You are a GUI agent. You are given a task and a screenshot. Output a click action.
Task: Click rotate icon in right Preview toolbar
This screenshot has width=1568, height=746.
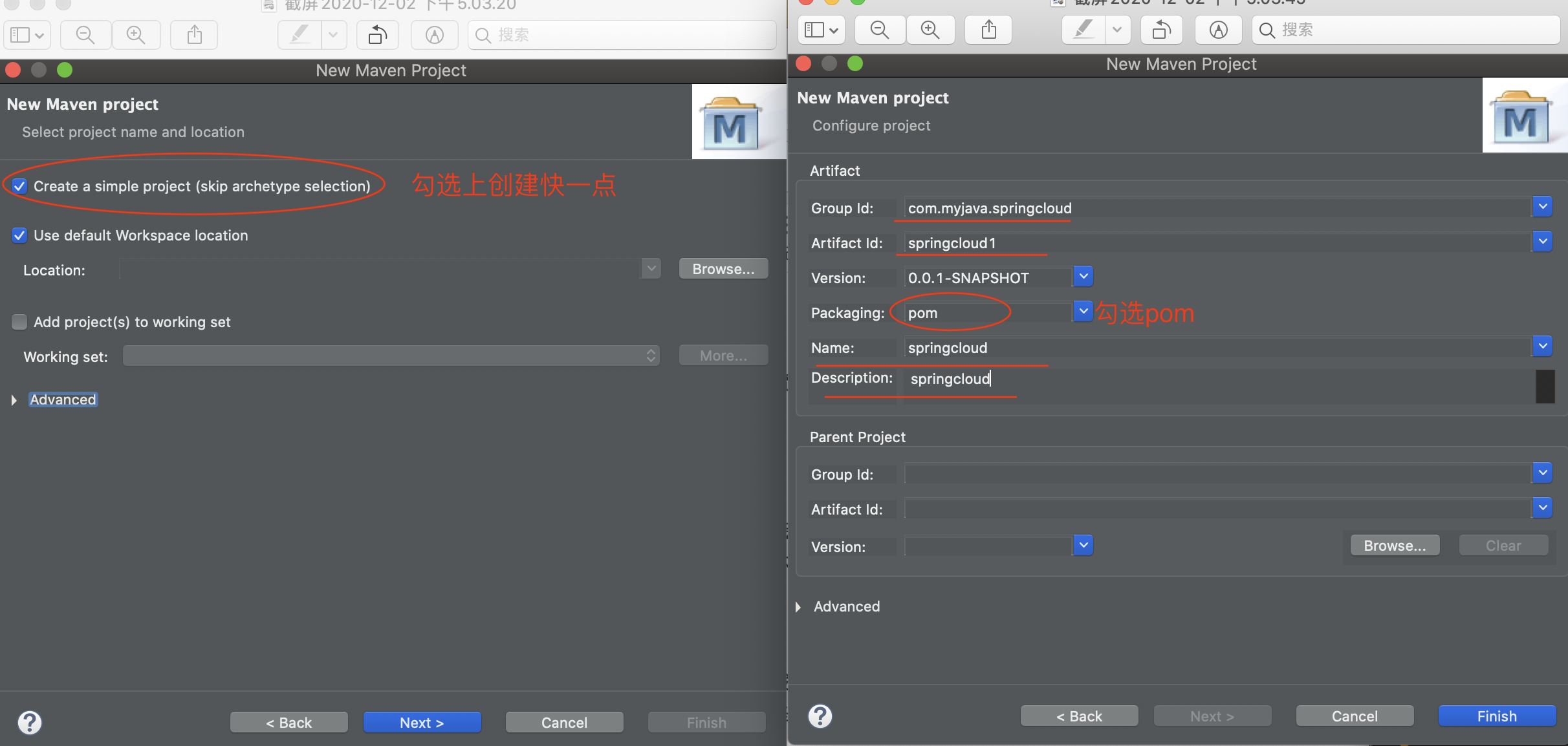[x=1161, y=30]
